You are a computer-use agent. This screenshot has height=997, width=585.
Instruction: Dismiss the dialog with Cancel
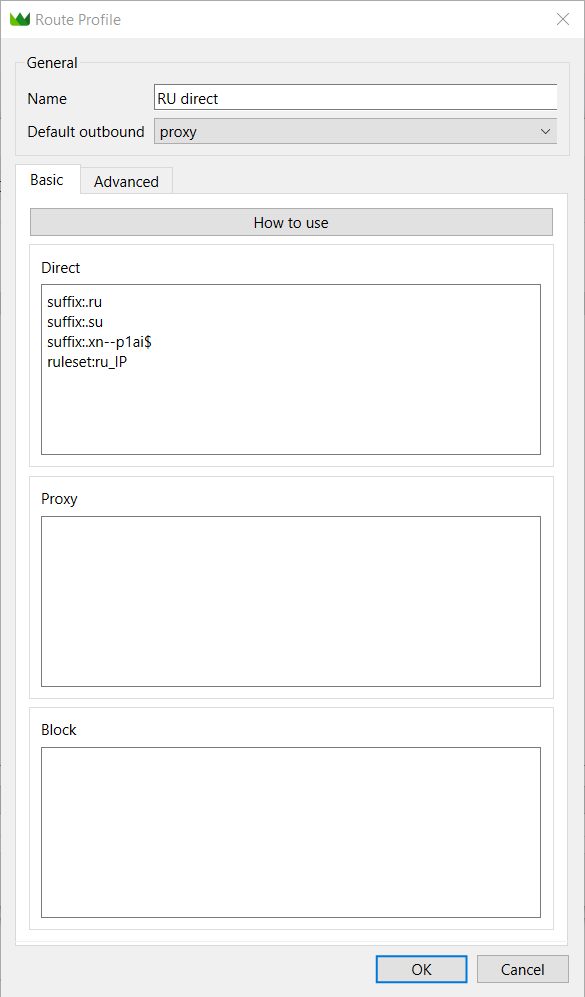point(523,969)
